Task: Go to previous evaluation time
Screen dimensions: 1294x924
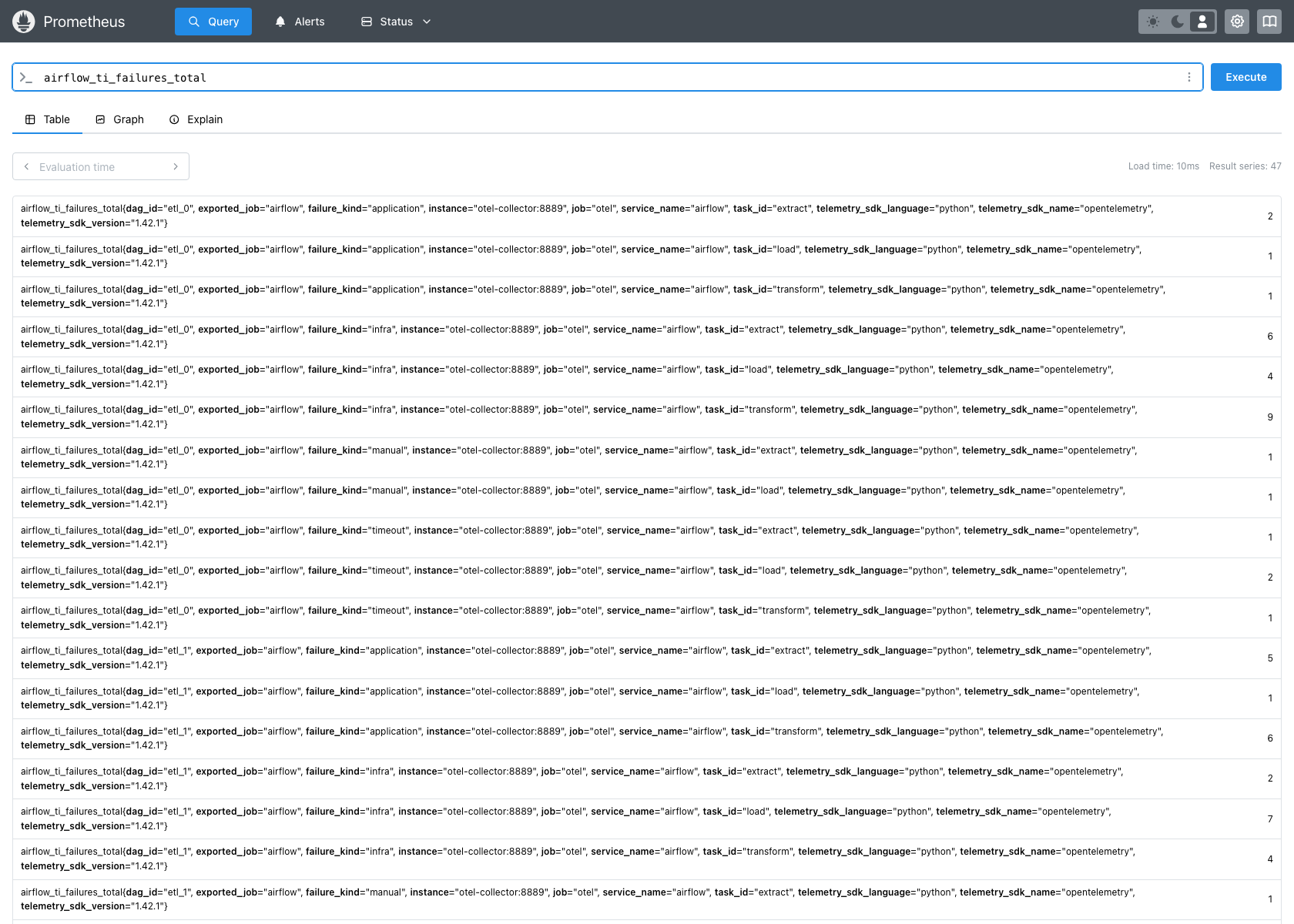Action: (26, 166)
